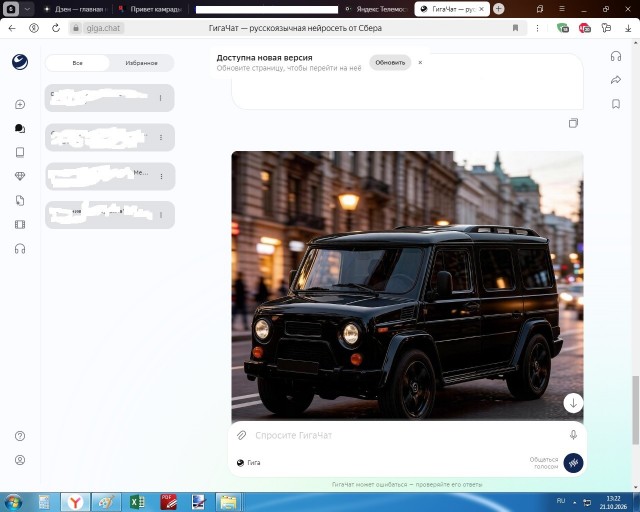Switch to the Все chats filter

[x=78, y=63]
